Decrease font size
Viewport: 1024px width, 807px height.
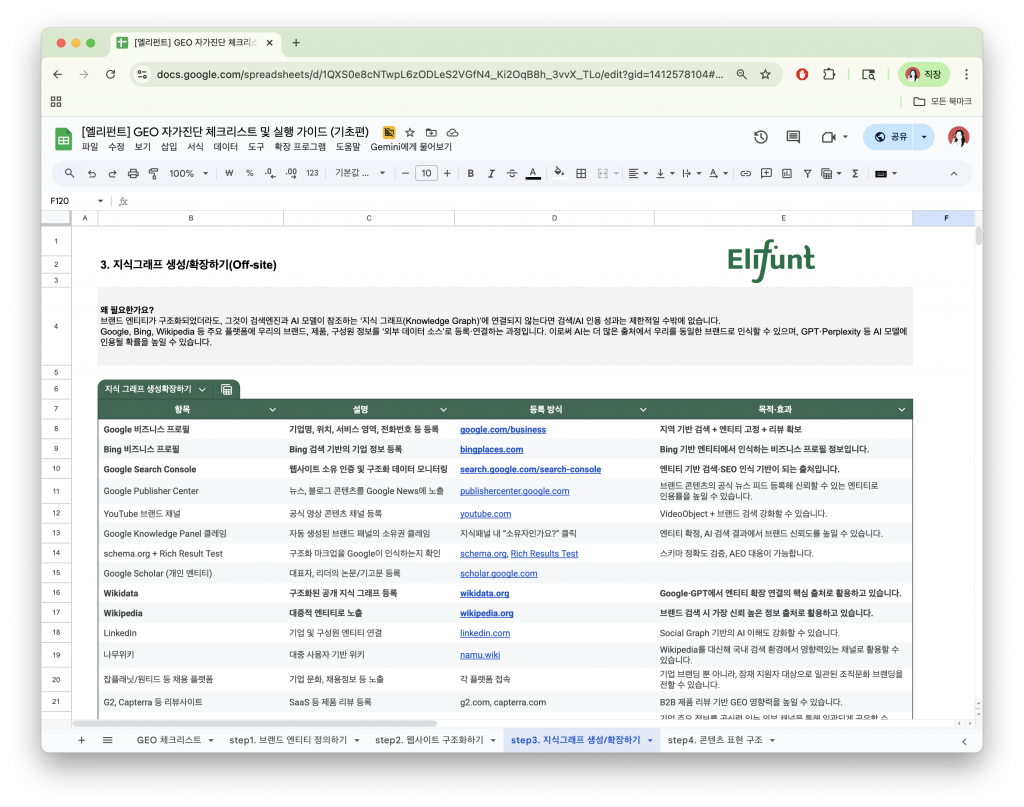pyautogui.click(x=406, y=174)
